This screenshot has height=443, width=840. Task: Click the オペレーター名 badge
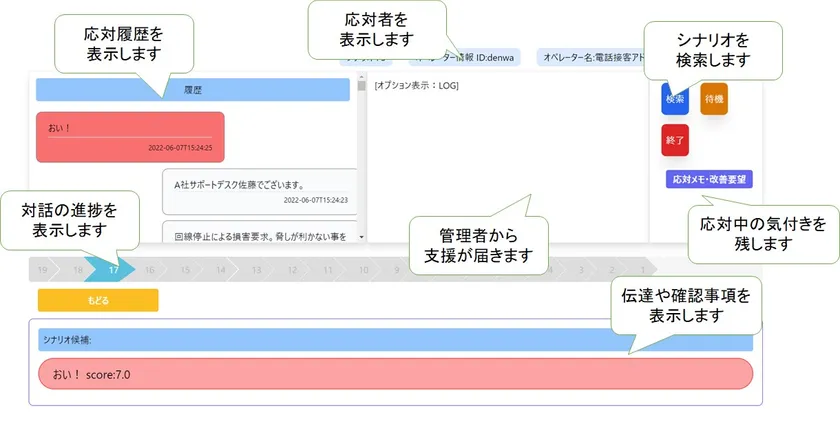click(x=591, y=57)
